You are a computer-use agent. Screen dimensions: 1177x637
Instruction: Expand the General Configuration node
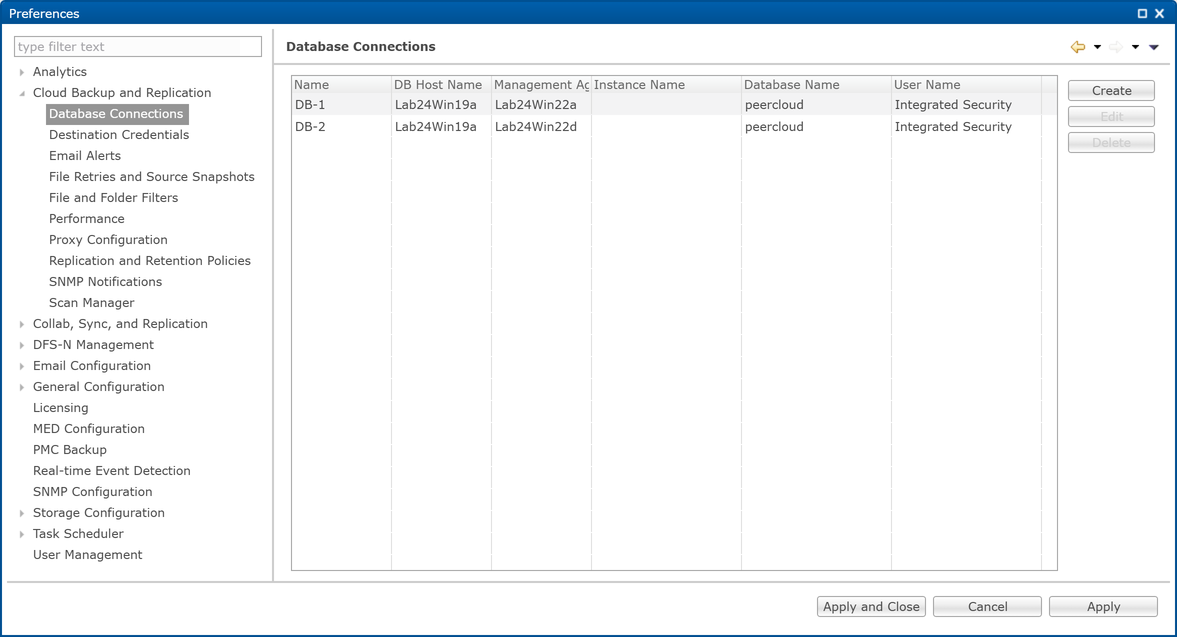click(x=22, y=387)
